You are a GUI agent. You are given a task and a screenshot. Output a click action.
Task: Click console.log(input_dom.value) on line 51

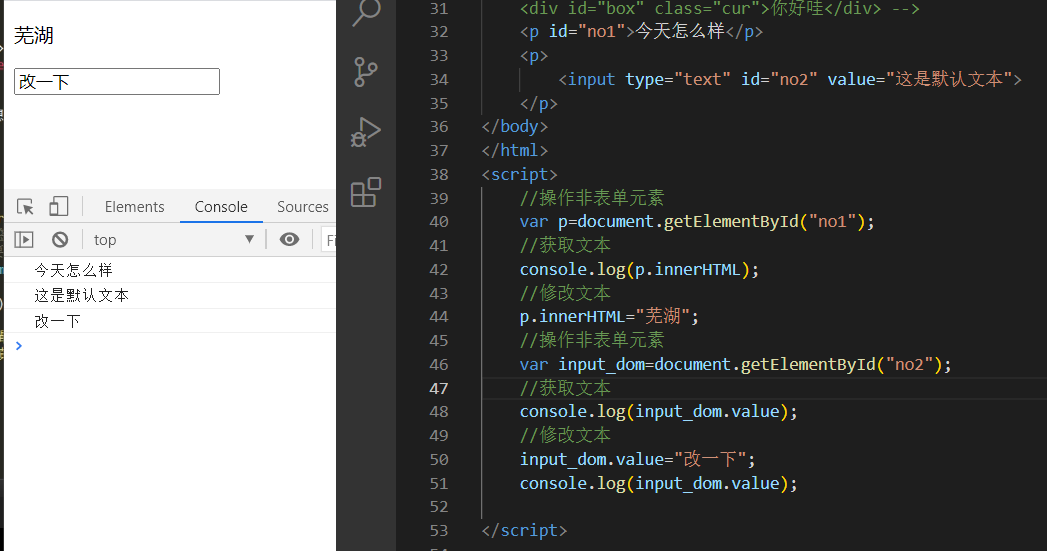pos(658,484)
